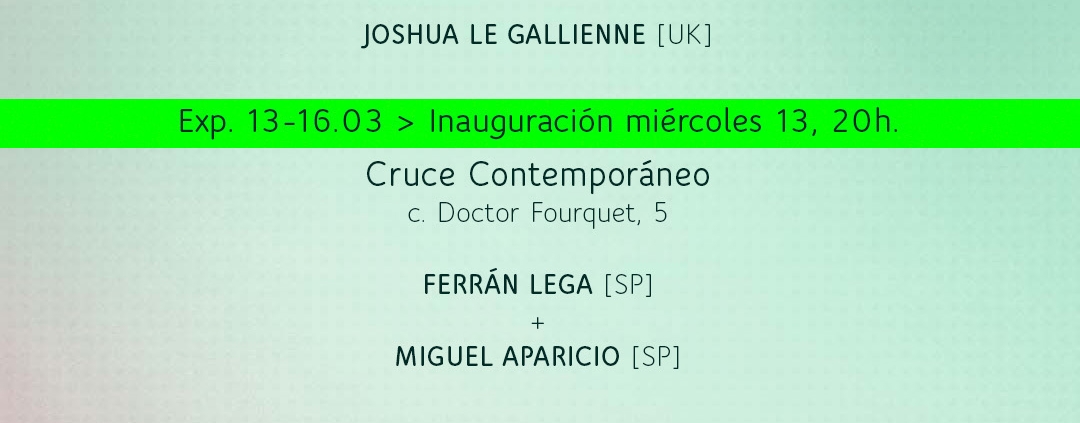1080x423 pixels.
Task: Select the surname APARICIO
Action: (561, 358)
